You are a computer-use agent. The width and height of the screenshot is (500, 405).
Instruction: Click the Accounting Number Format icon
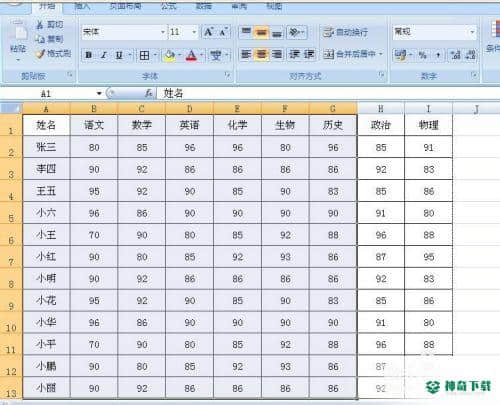pos(400,55)
